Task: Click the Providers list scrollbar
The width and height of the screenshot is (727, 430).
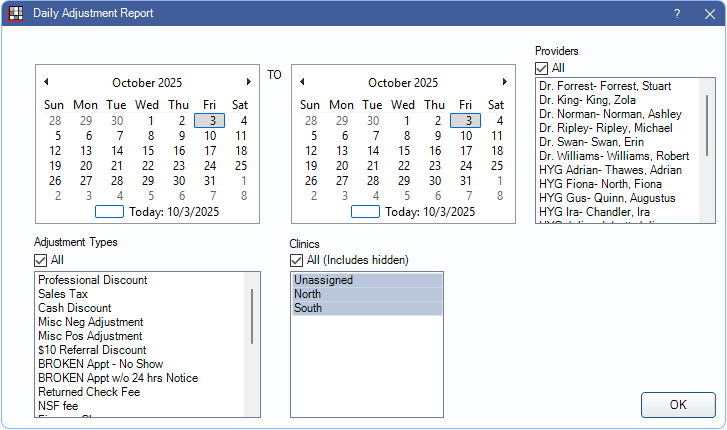Action: pos(708,140)
